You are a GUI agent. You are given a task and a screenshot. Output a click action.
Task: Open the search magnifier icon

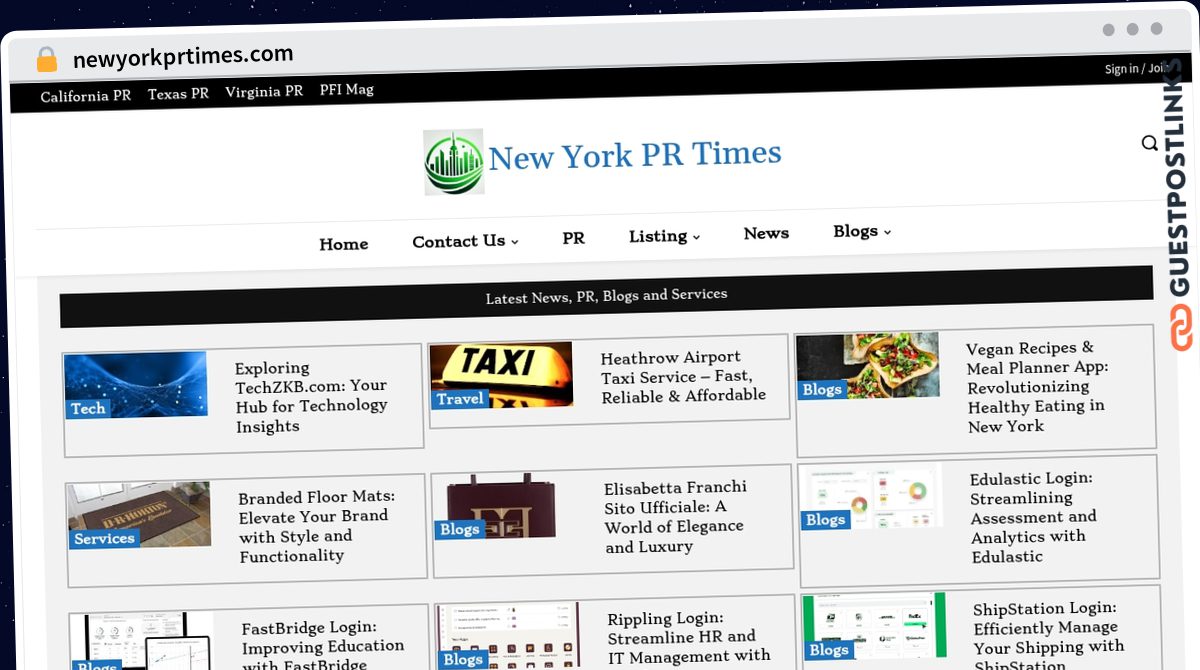(1149, 143)
